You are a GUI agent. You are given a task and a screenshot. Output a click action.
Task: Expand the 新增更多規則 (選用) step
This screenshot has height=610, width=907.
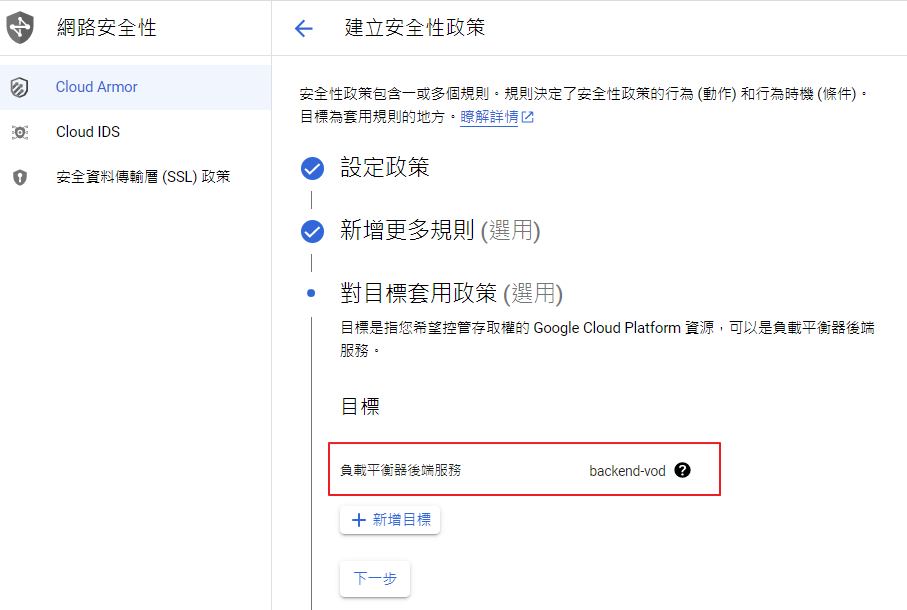point(440,231)
